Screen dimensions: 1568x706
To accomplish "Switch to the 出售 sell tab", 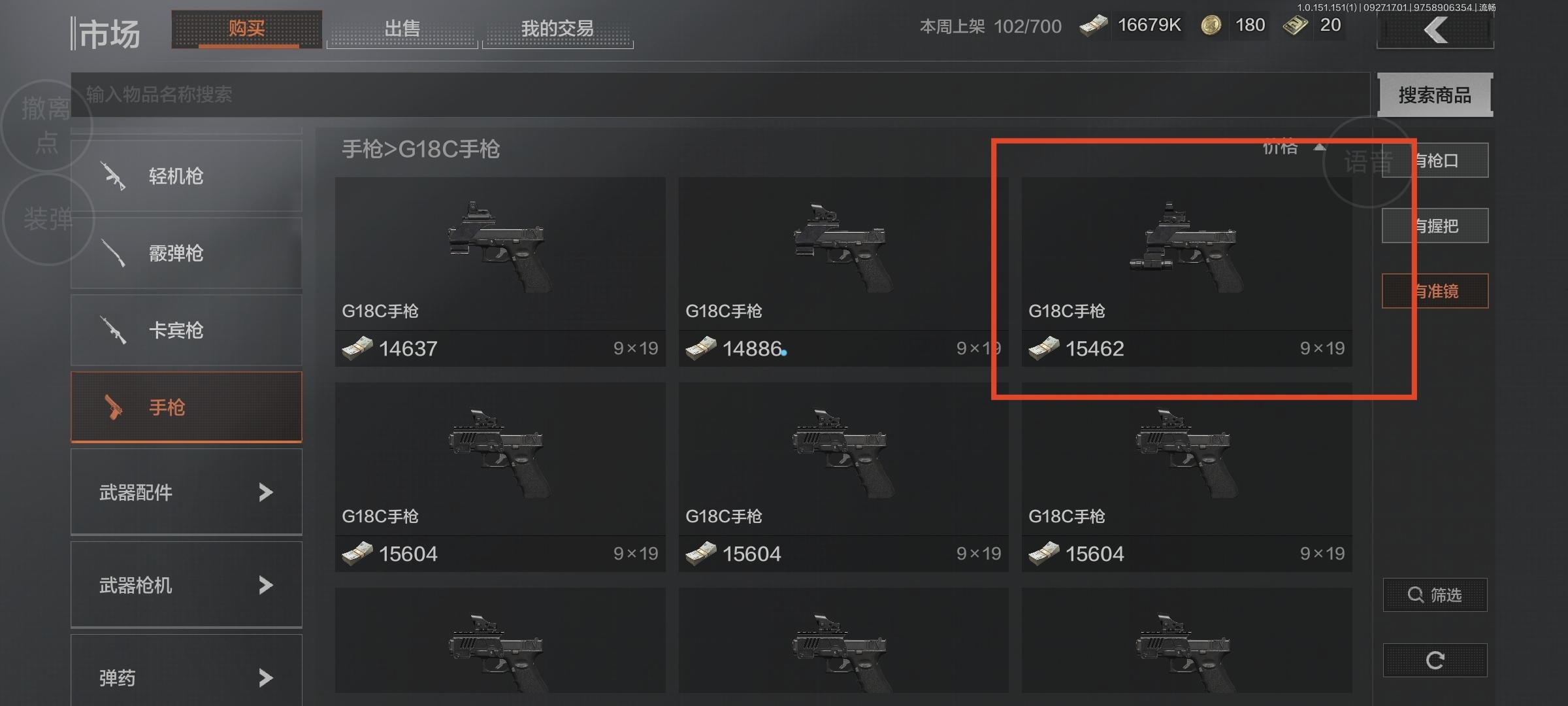I will coord(402,29).
